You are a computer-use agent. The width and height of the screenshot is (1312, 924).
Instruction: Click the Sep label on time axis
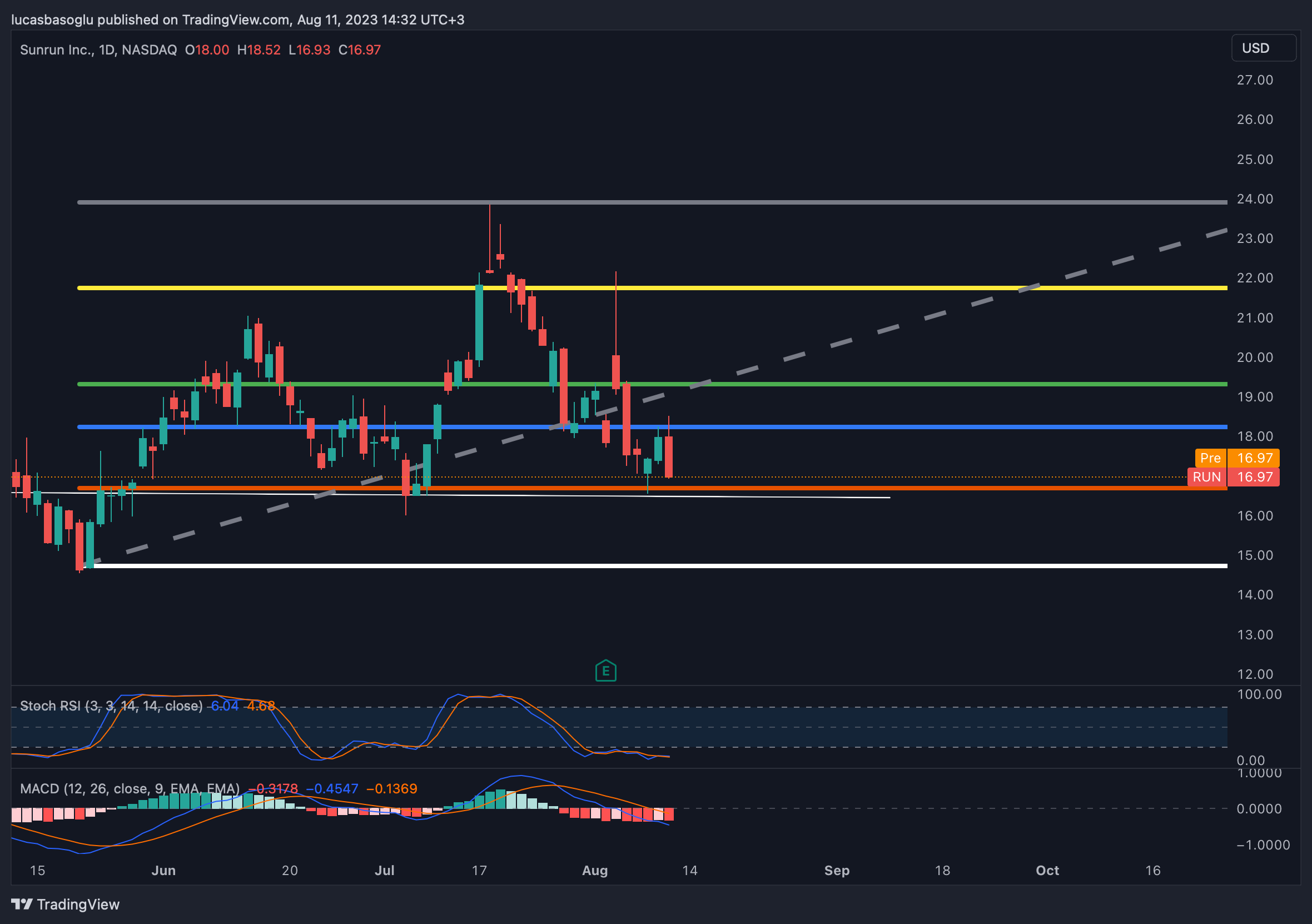pyautogui.click(x=837, y=870)
